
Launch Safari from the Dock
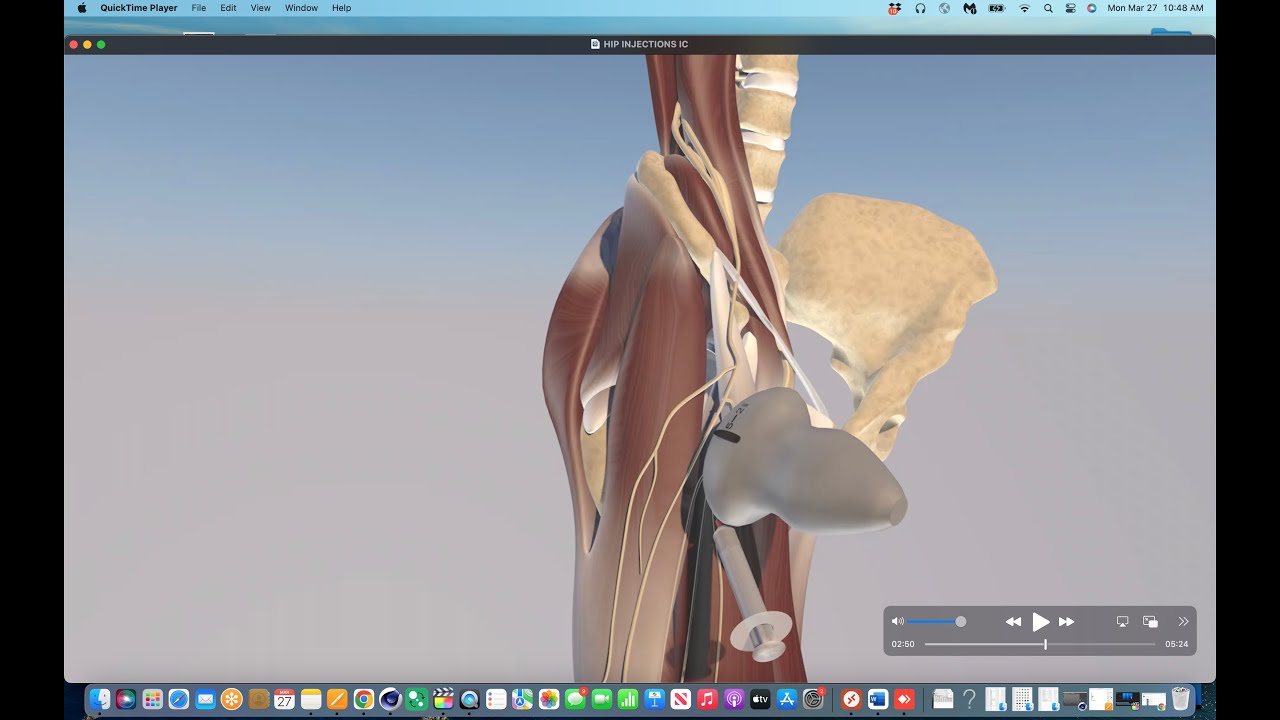(x=179, y=699)
